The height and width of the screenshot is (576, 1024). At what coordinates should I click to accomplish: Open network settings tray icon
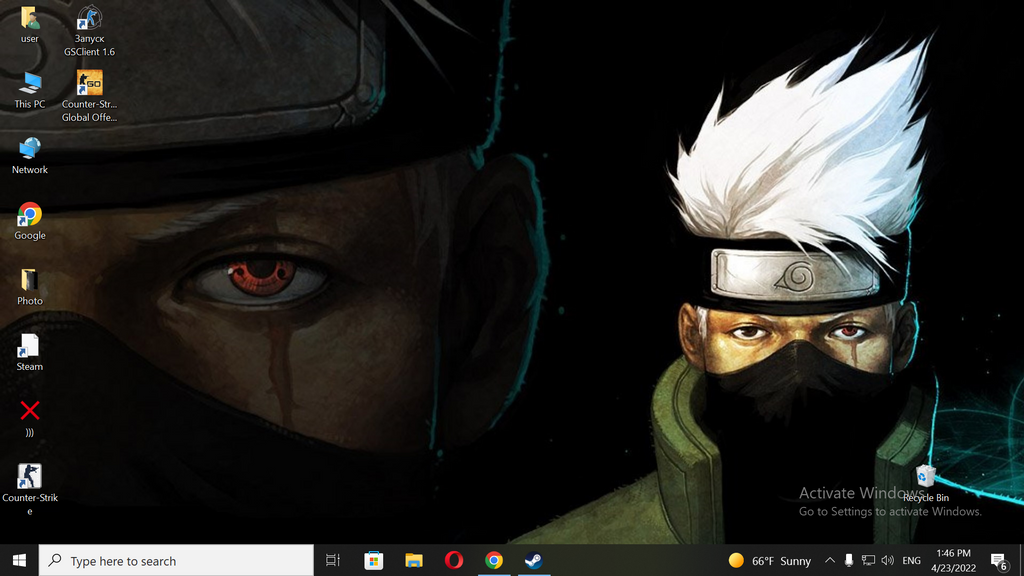[868, 560]
